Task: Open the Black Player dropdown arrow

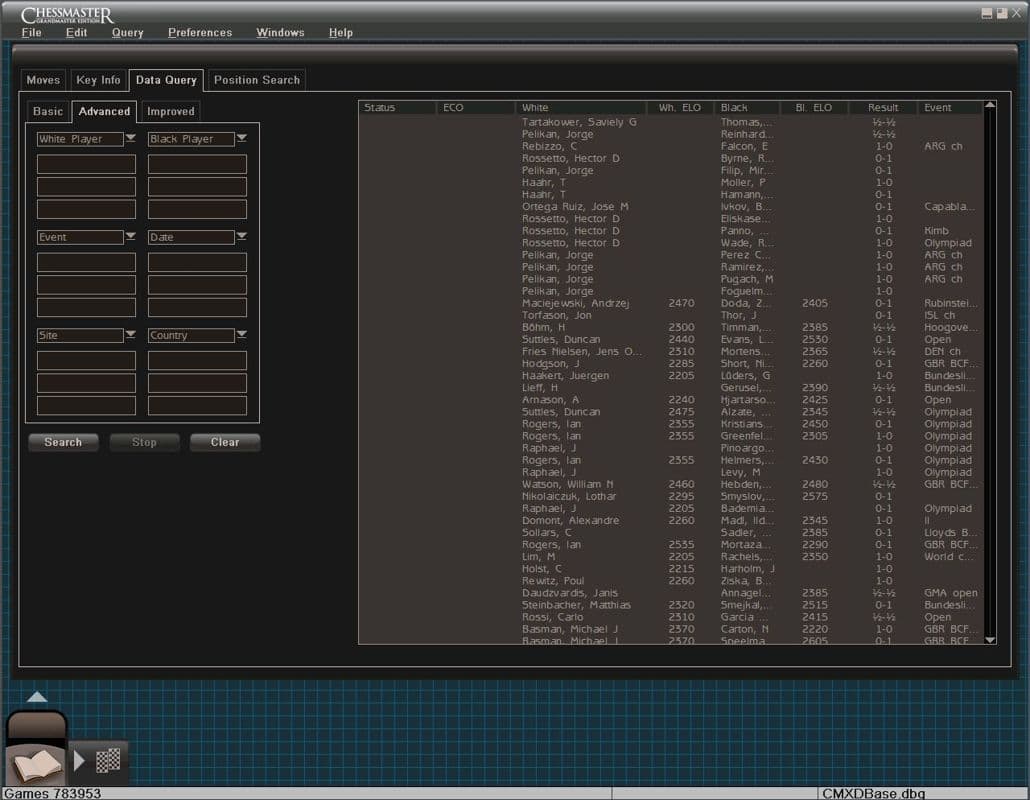Action: [x=242, y=138]
